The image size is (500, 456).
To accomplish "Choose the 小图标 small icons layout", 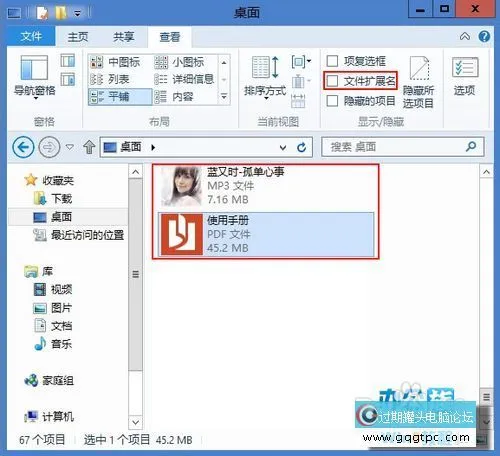I will 180,62.
